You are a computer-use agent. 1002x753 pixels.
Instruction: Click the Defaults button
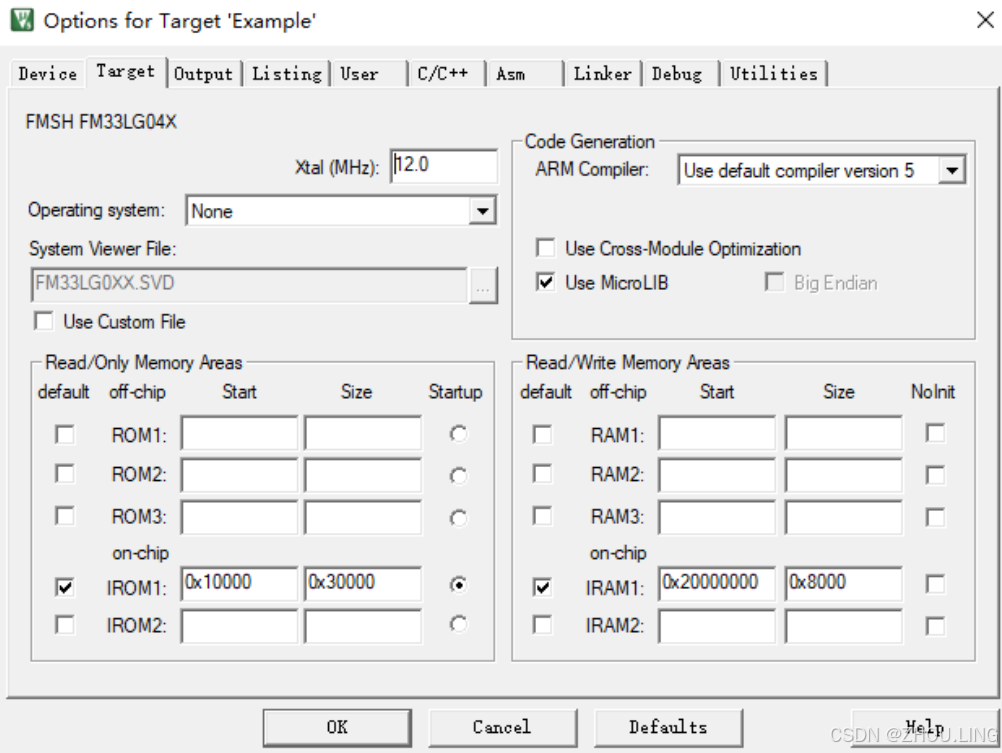[x=668, y=727]
